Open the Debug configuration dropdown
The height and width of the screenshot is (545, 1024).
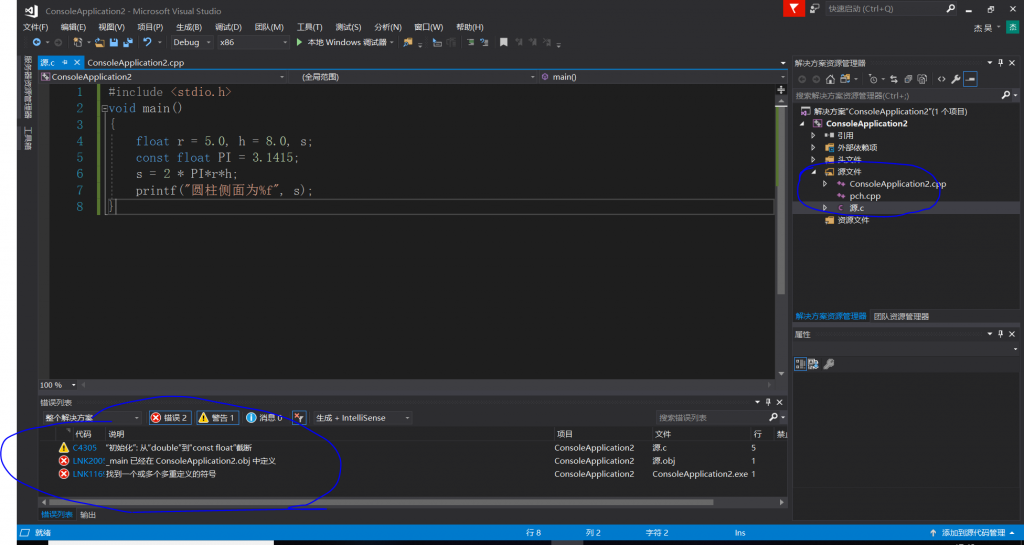tap(192, 42)
